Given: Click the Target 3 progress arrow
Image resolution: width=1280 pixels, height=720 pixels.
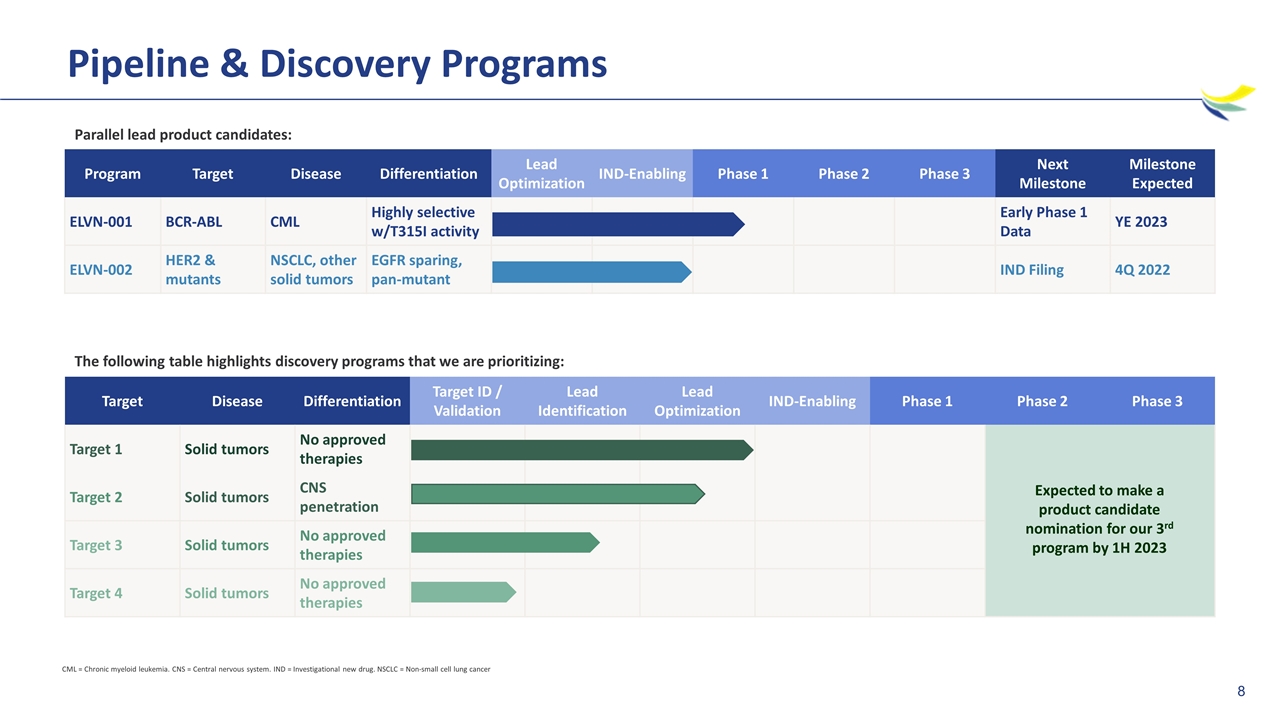Looking at the screenshot, I should coord(505,542).
